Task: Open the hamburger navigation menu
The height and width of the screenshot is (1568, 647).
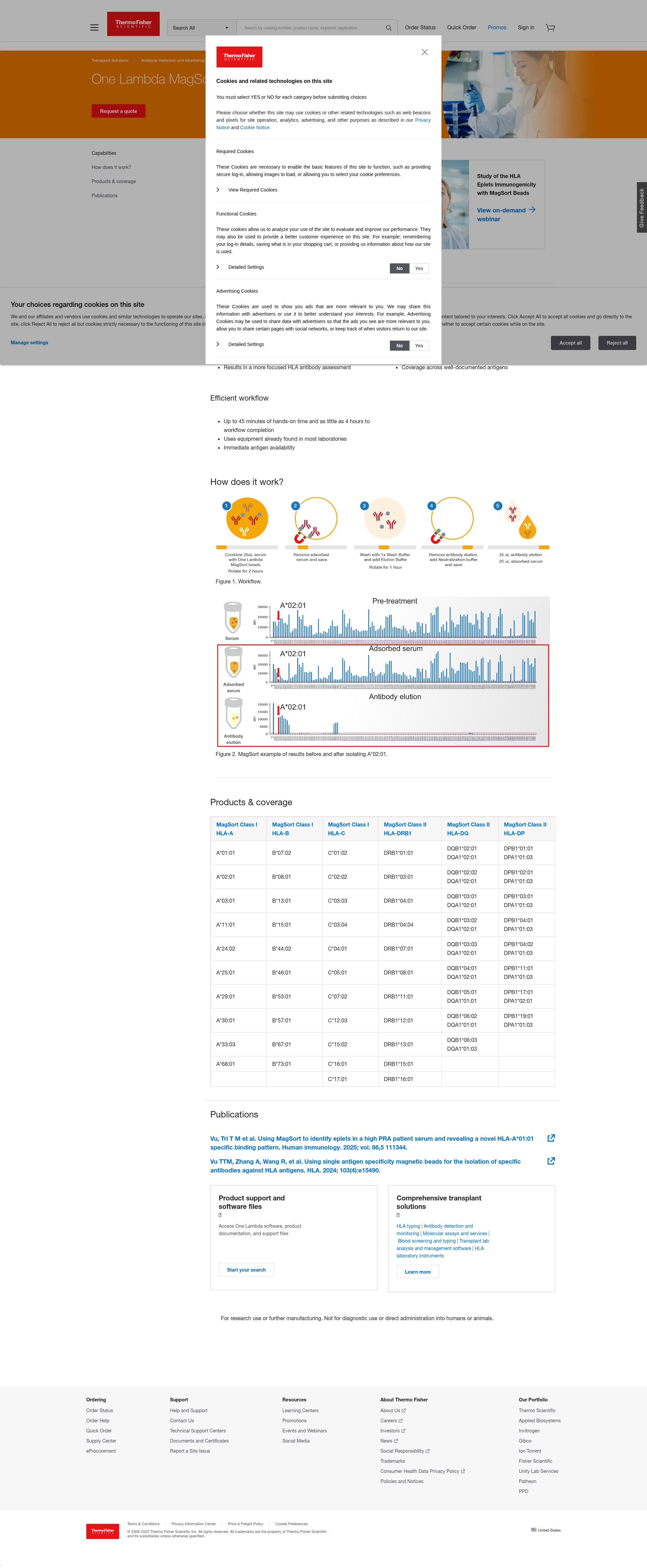Action: (x=94, y=27)
